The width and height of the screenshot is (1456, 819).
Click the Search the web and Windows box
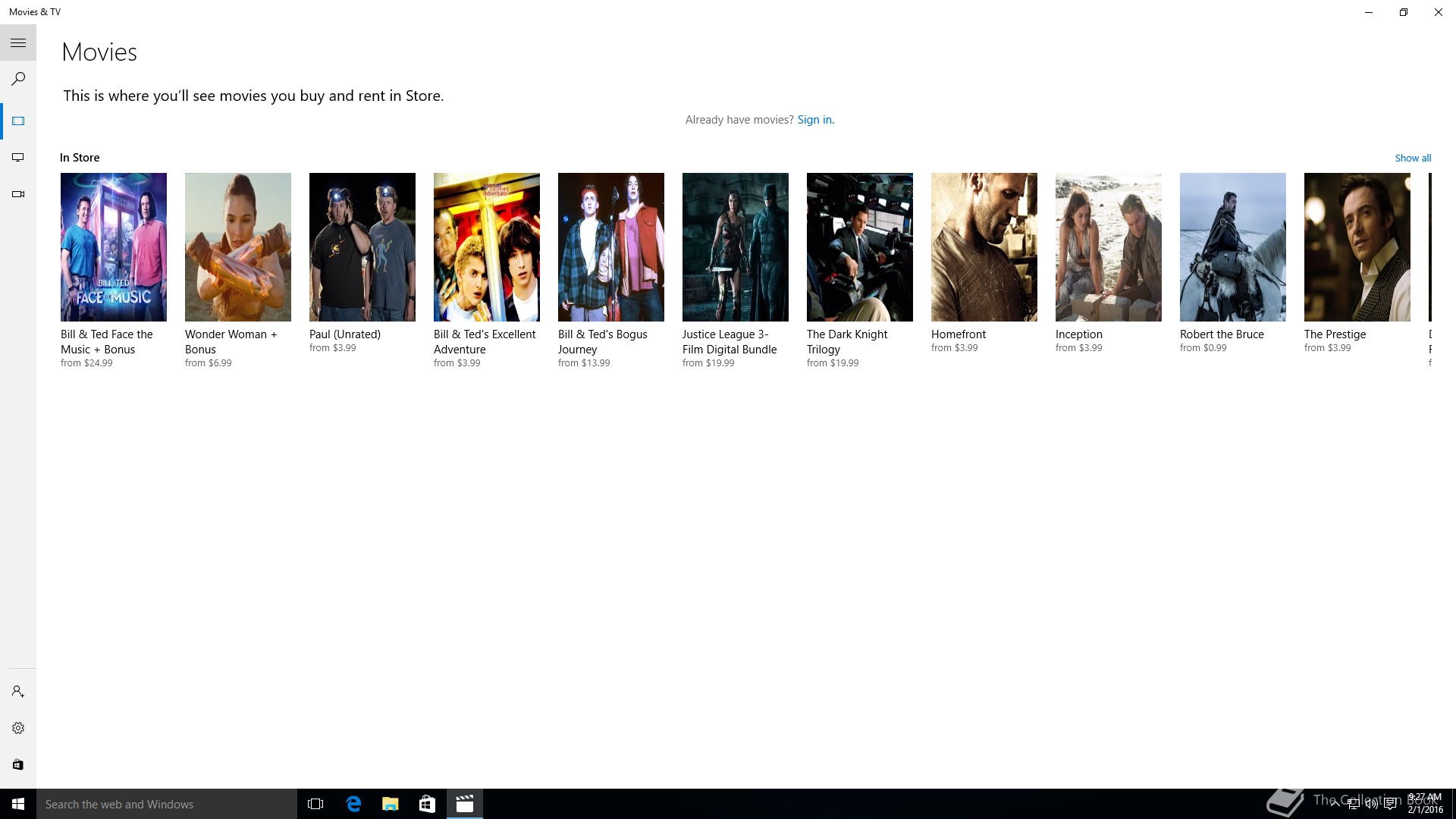coord(167,804)
